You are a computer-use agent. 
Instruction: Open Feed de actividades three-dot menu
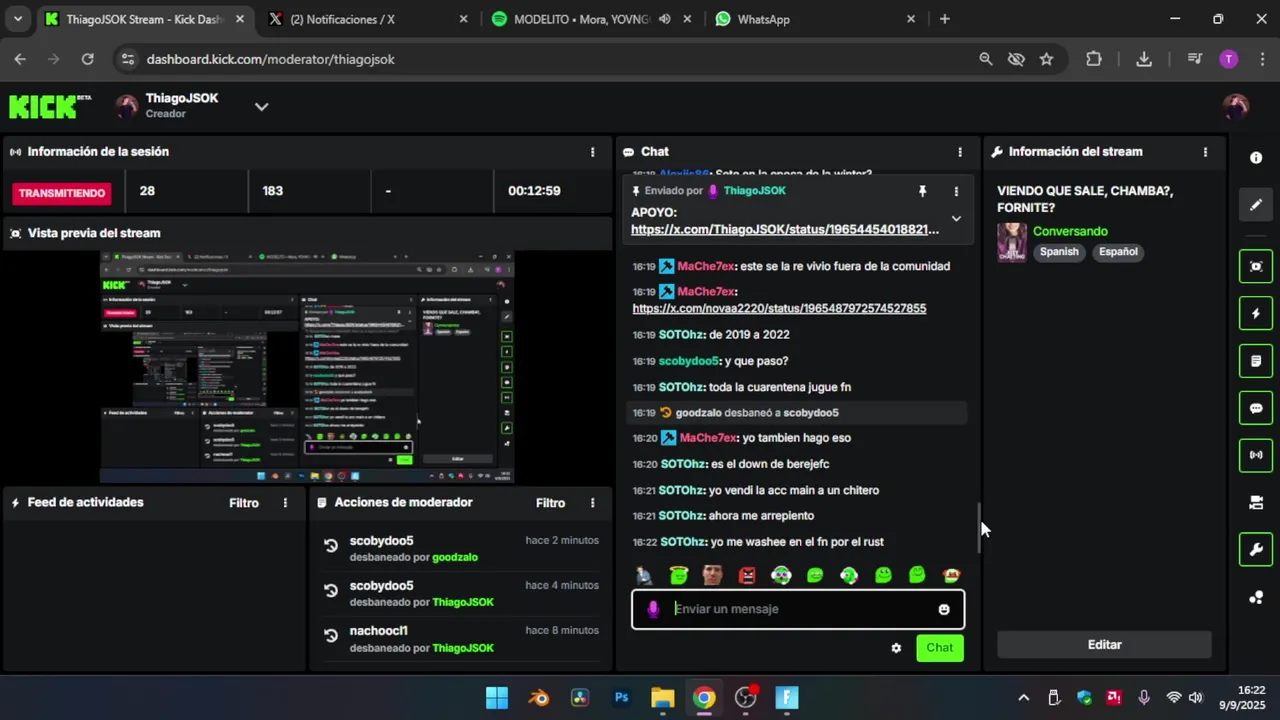click(285, 503)
